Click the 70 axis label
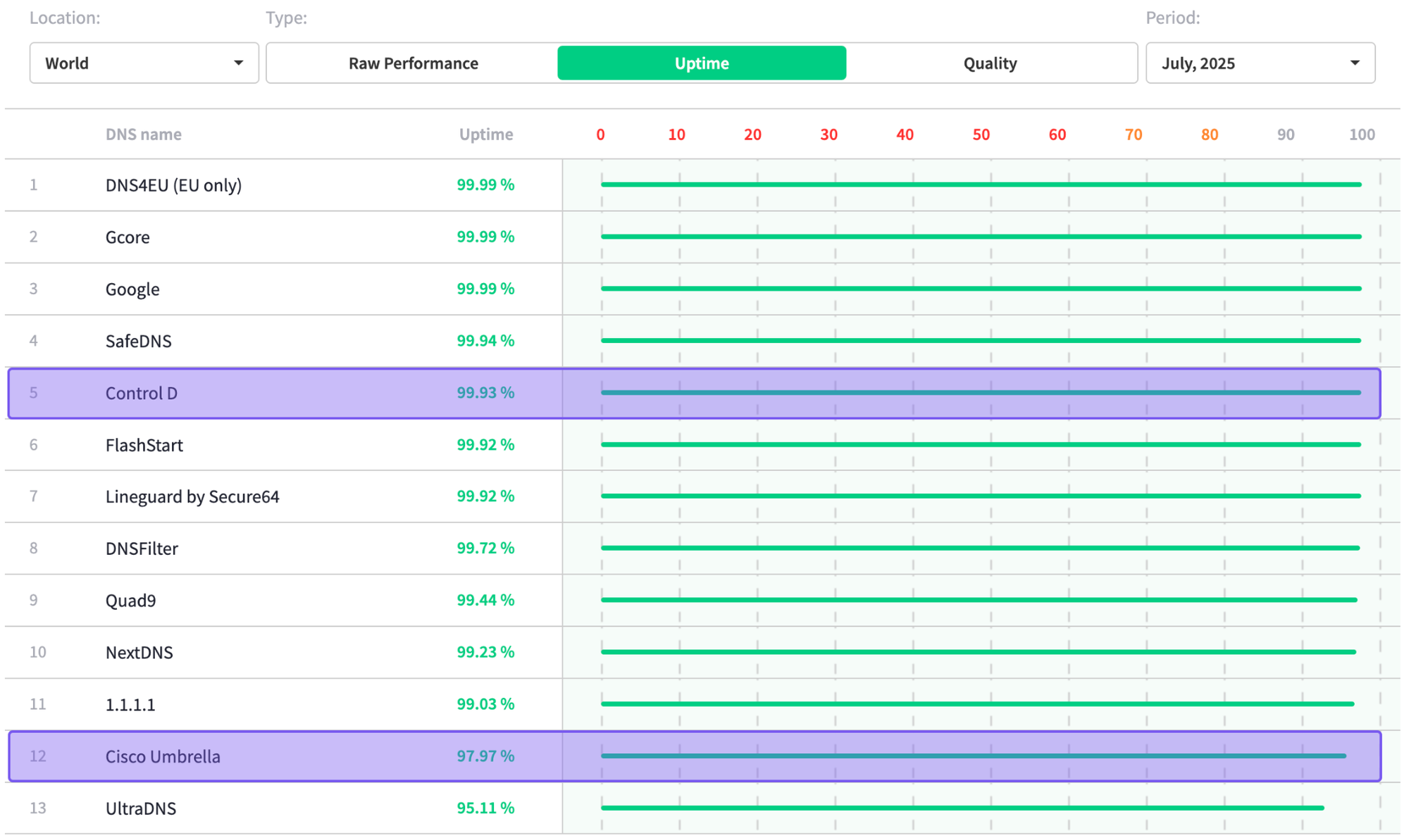The width and height of the screenshot is (1409, 840). point(1134,134)
